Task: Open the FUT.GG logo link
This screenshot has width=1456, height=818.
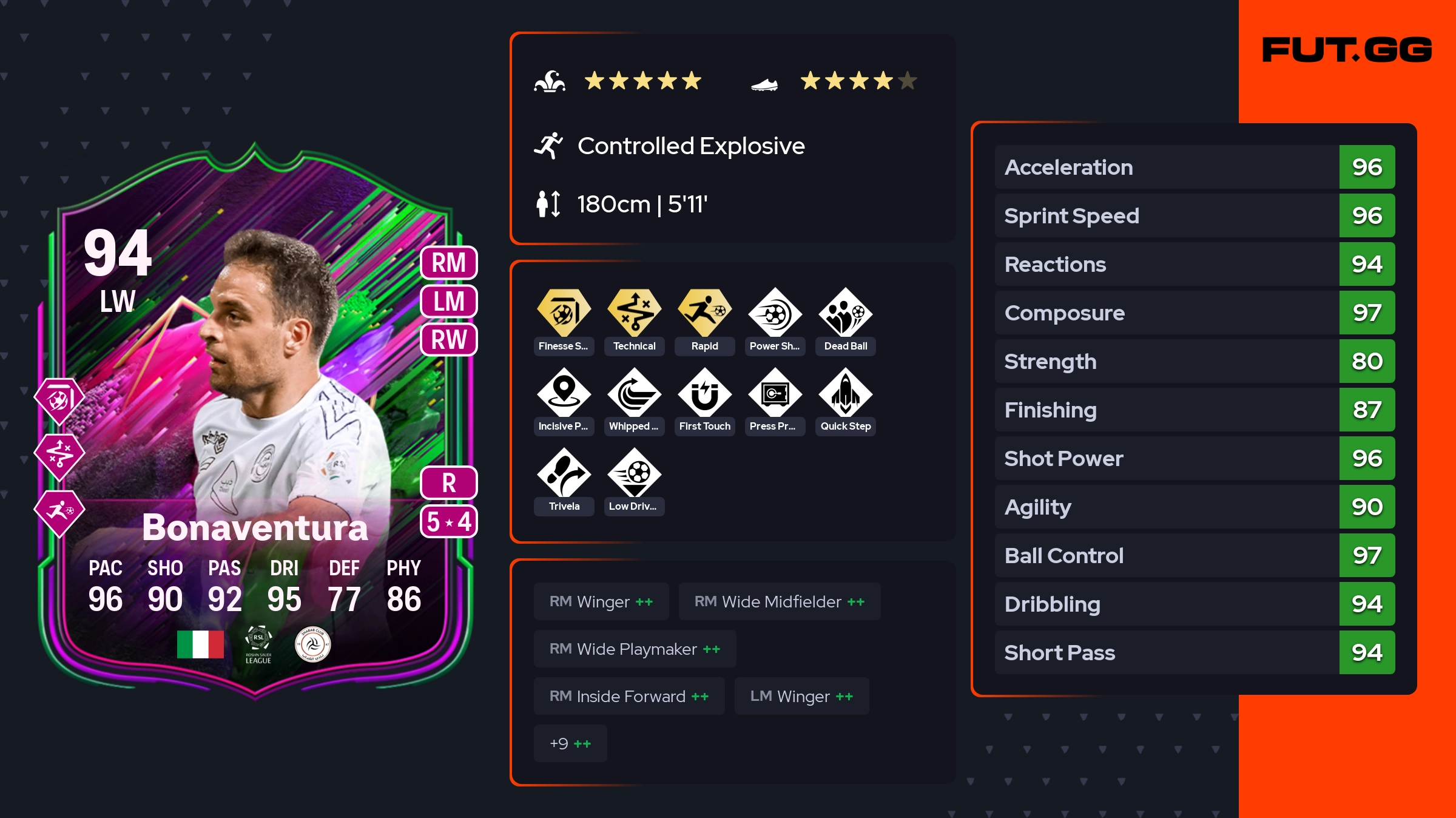Action: pos(1347,50)
